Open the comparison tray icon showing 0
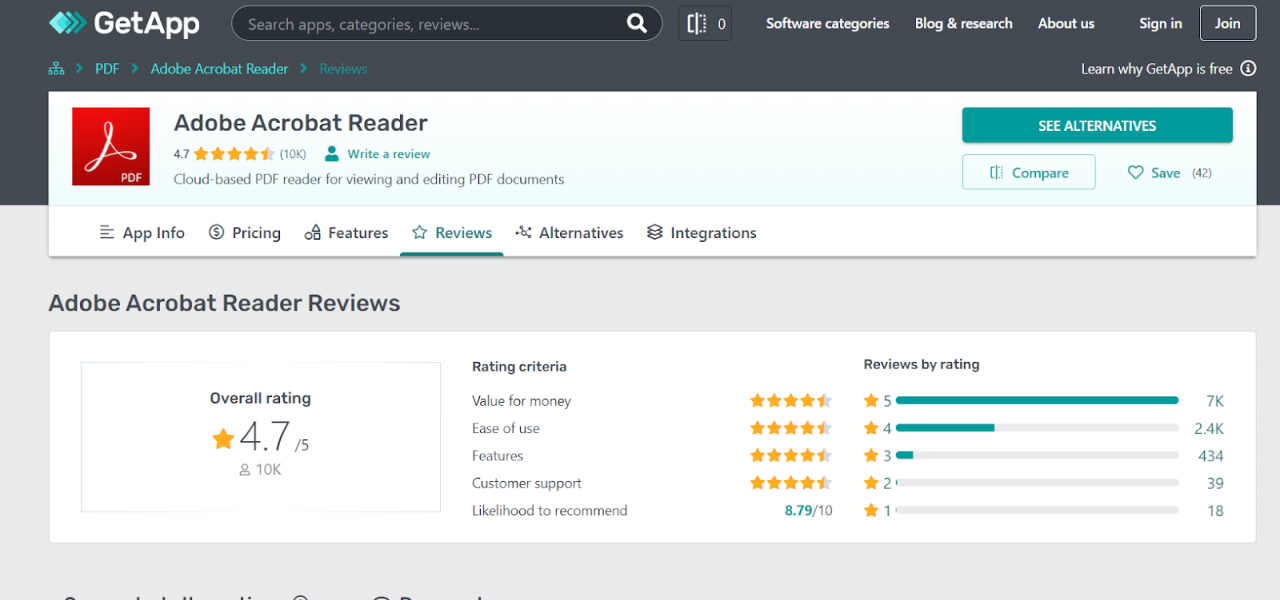Viewport: 1280px width, 600px height. (x=704, y=22)
